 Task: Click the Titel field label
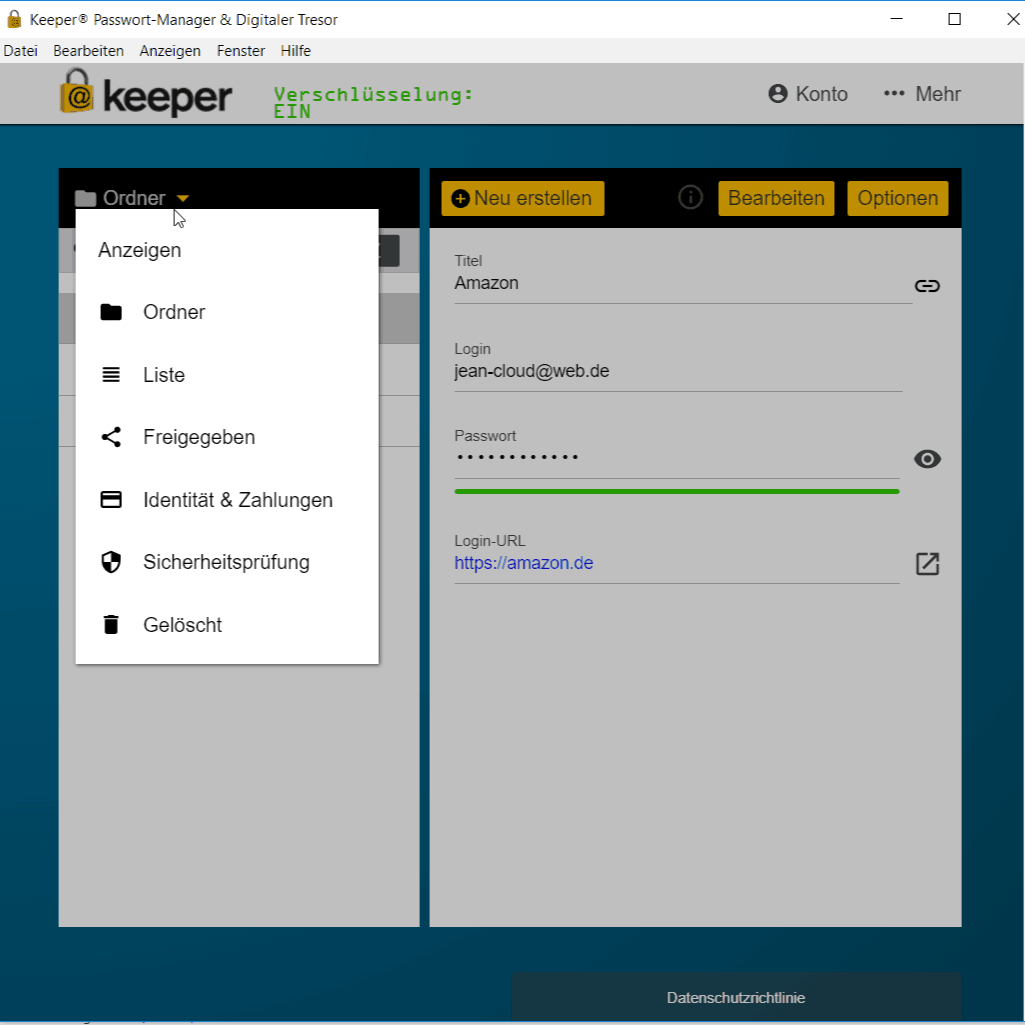coord(468,261)
